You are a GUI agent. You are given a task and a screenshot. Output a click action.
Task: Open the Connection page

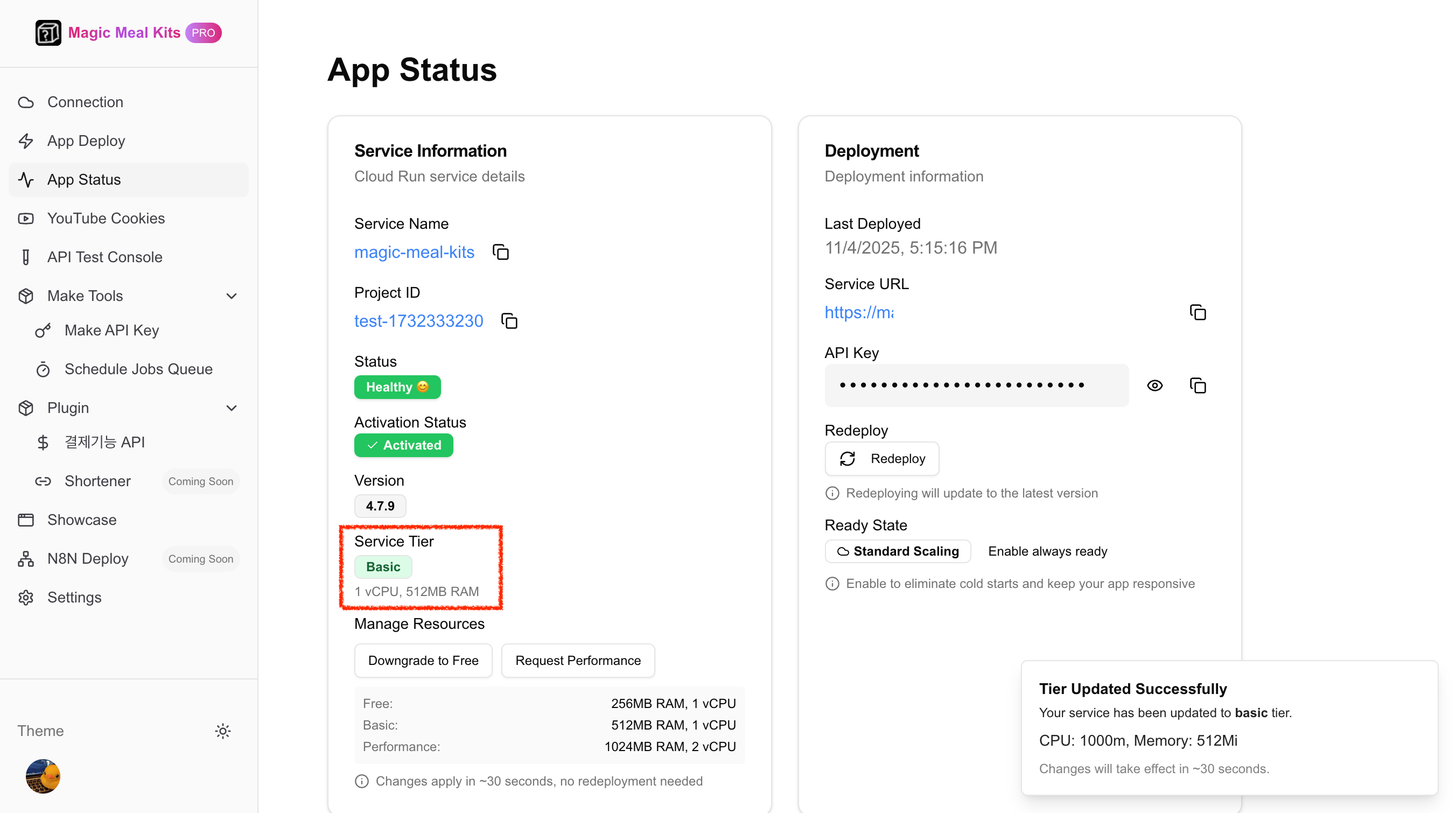coord(129,102)
